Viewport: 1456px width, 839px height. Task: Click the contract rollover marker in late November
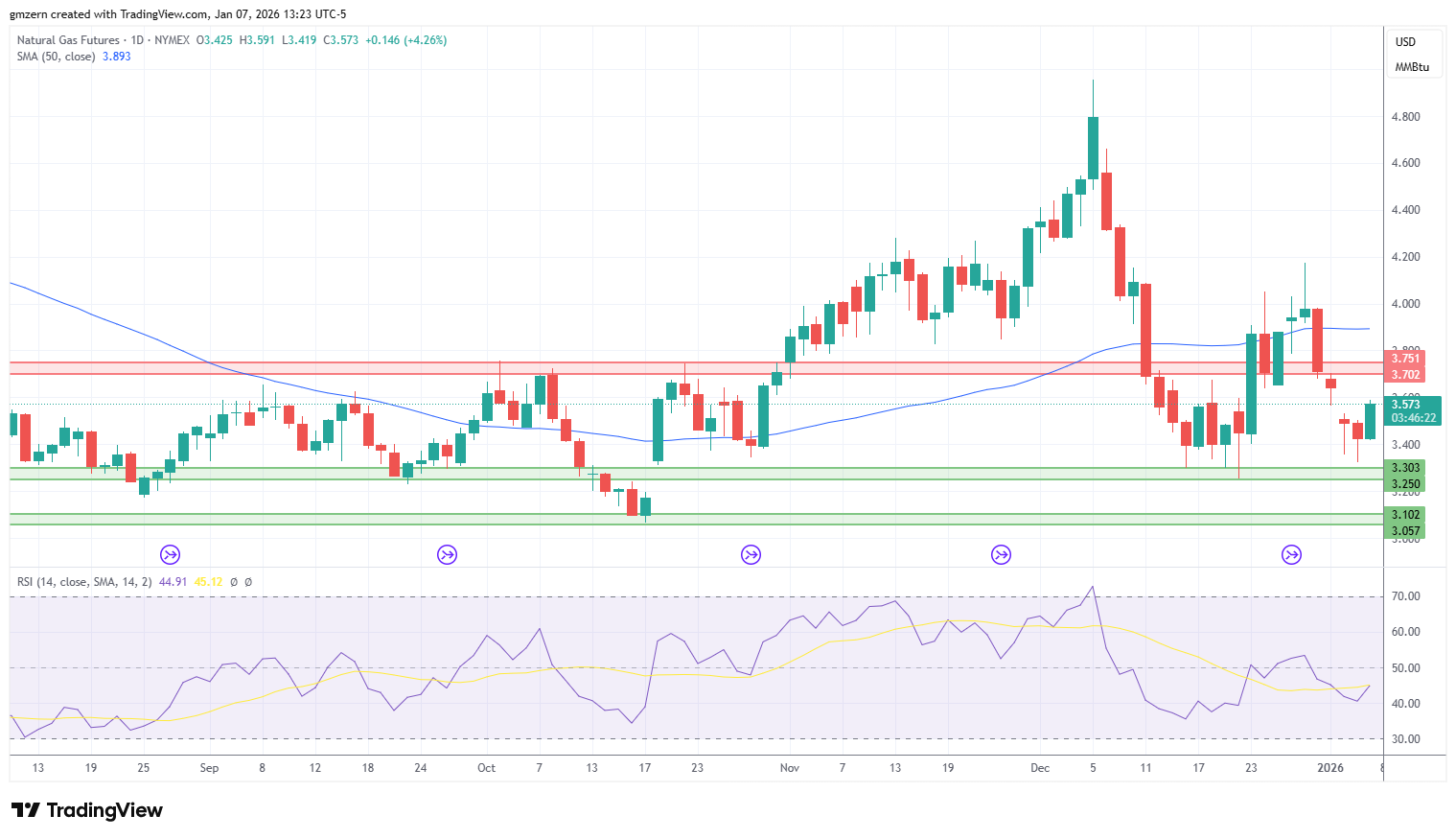tap(1001, 554)
